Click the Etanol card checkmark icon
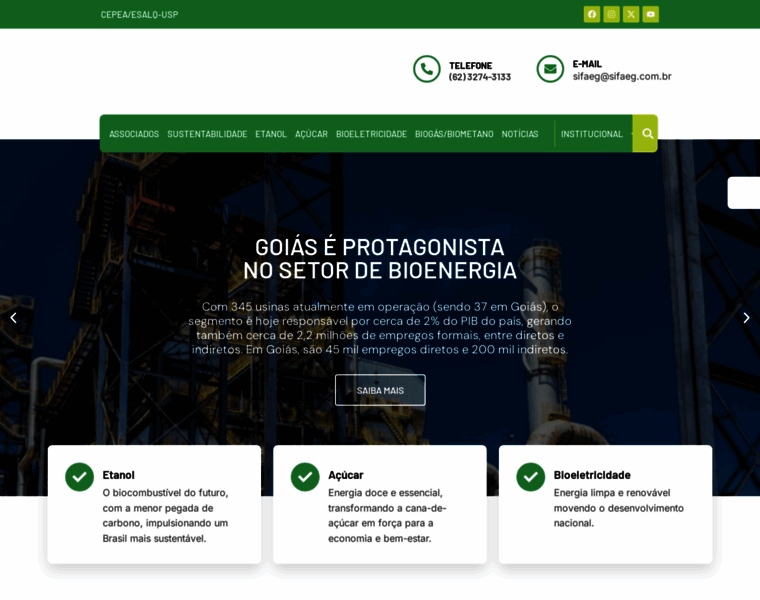 [x=80, y=477]
